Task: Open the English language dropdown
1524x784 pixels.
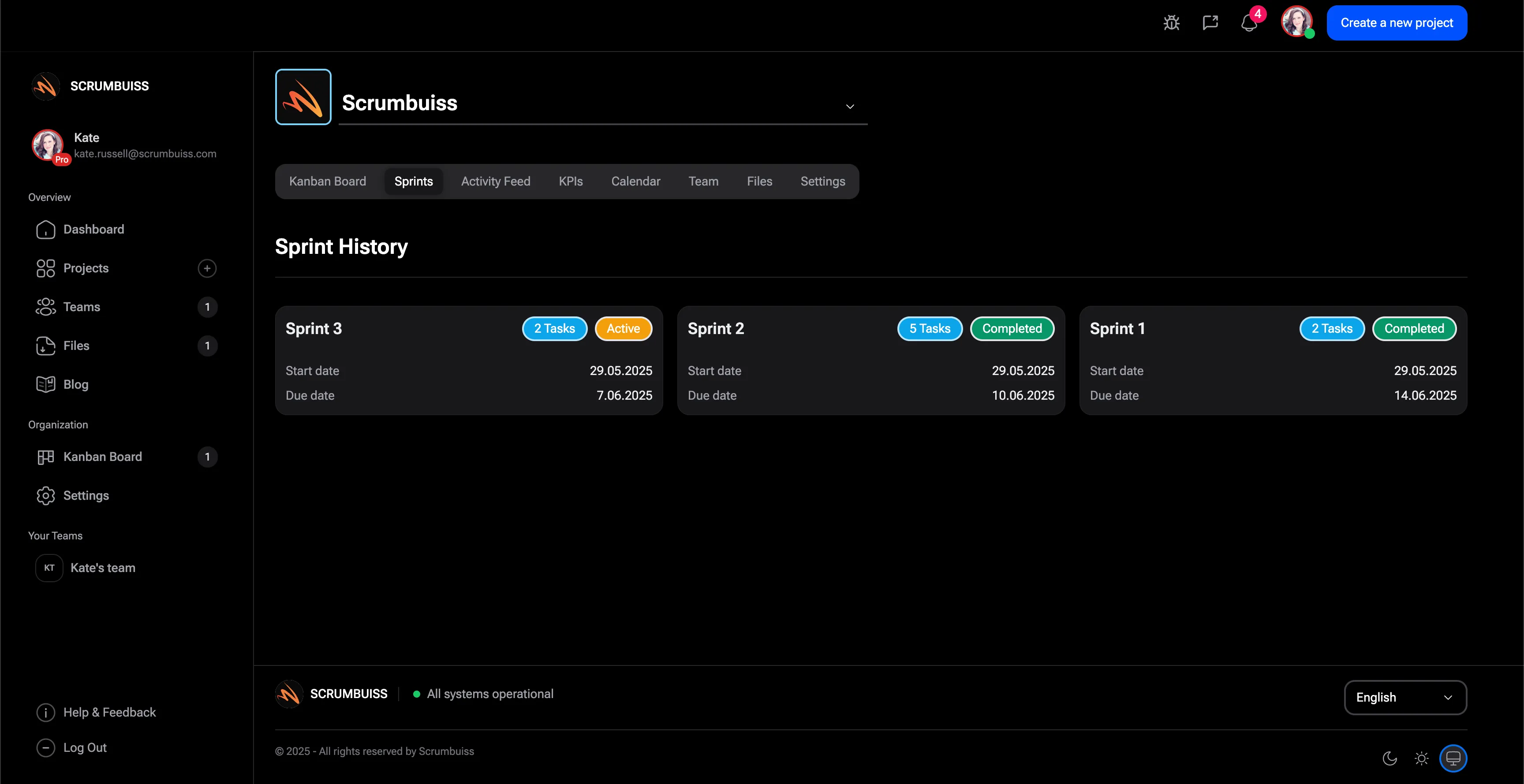Action: 1404,698
